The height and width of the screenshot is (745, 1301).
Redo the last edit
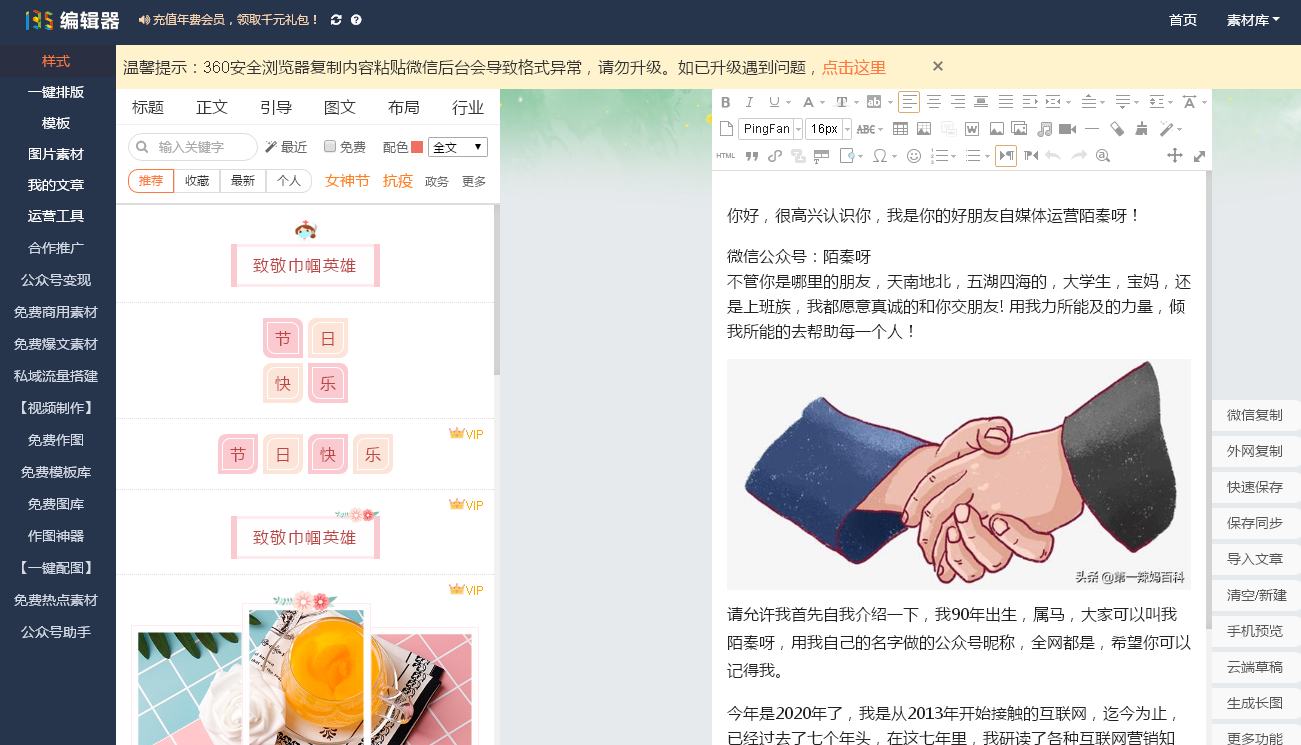click(1079, 156)
